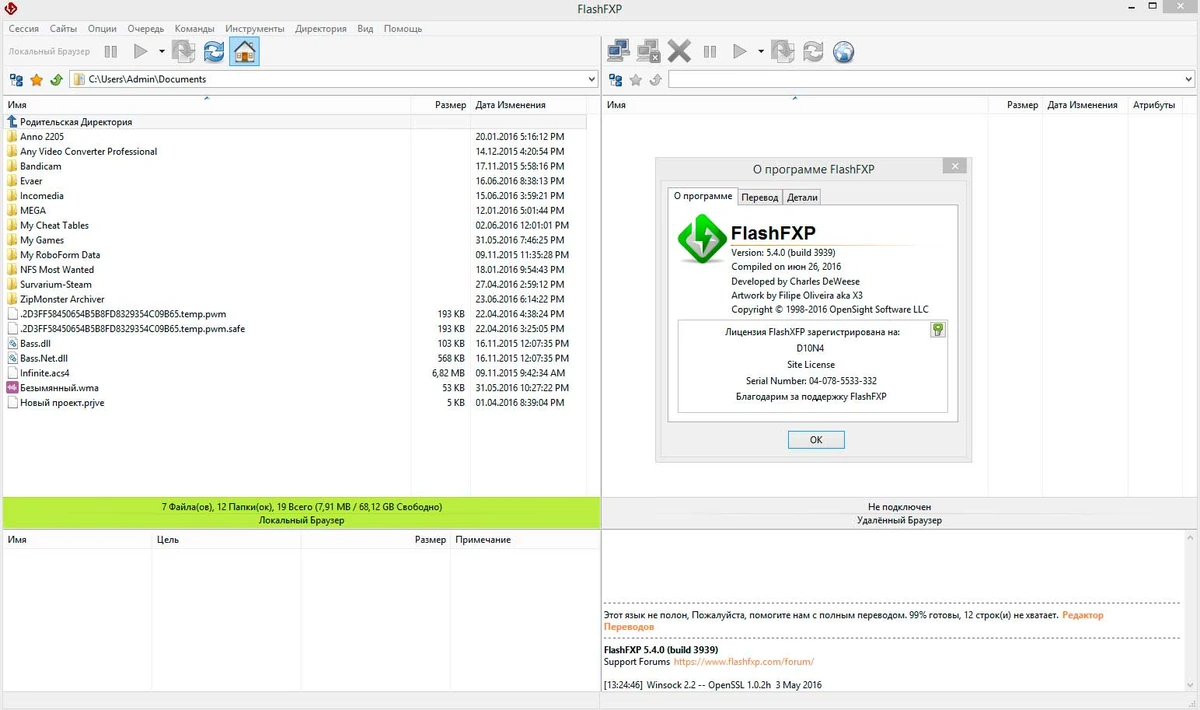
Task: Click the Connect icon in remote toolbar
Action: 617,51
